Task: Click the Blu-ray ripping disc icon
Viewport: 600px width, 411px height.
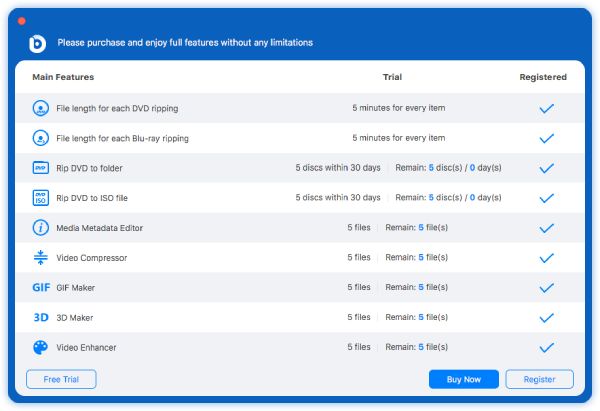Action: [41, 138]
